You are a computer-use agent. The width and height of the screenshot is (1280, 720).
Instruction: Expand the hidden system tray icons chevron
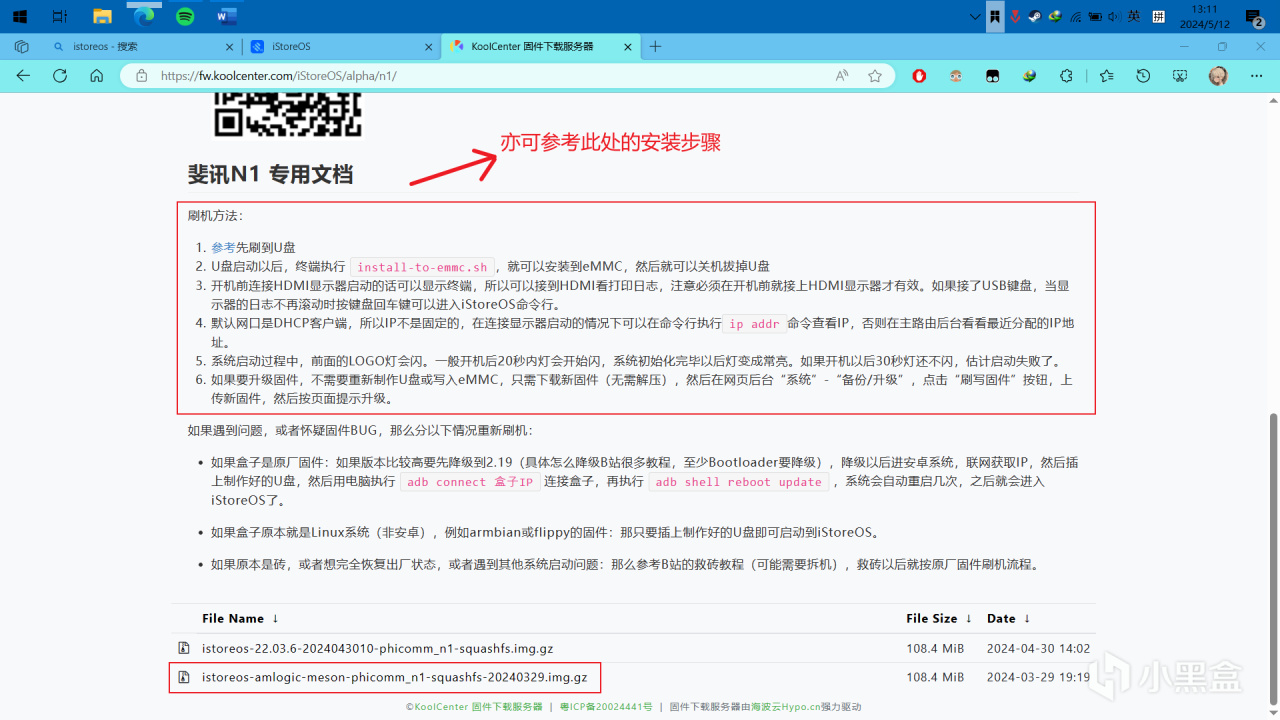tap(976, 16)
